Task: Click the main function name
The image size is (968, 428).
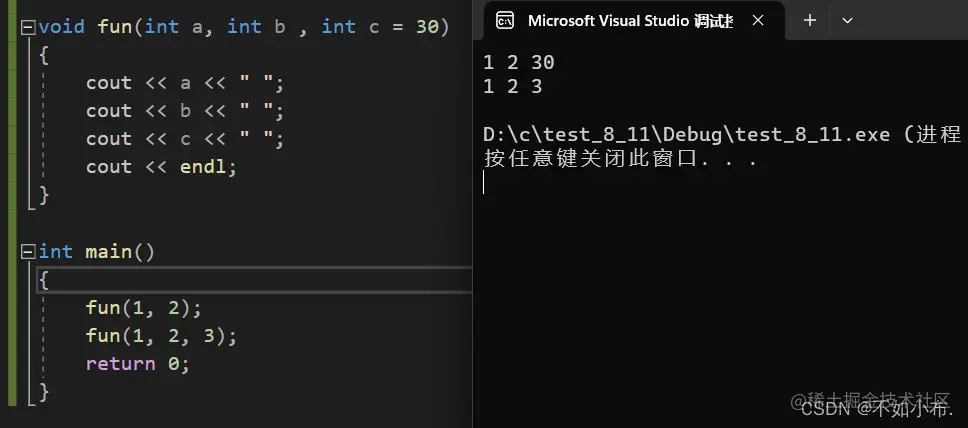Action: pos(109,252)
